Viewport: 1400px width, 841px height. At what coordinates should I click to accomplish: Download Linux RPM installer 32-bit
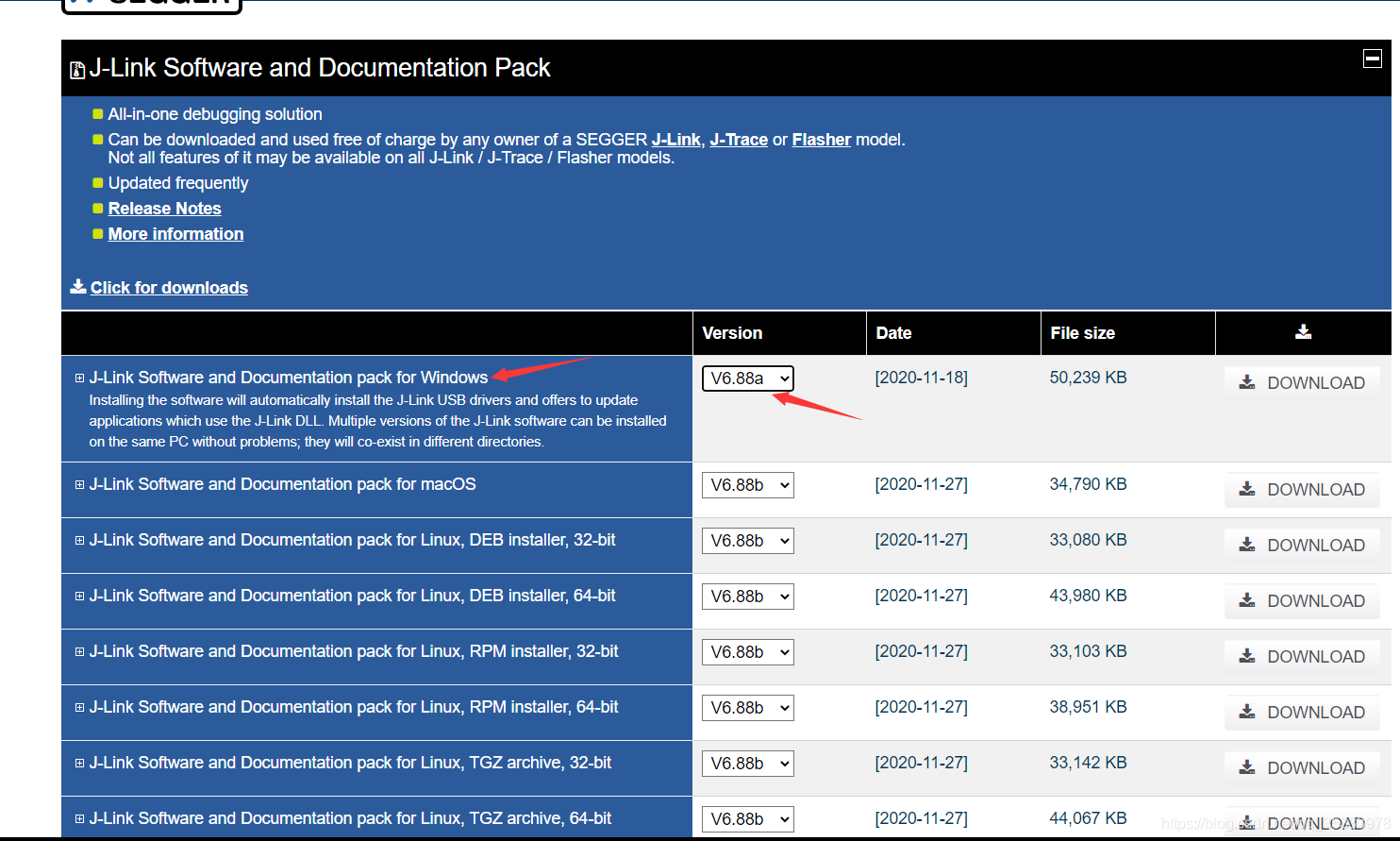(1302, 656)
